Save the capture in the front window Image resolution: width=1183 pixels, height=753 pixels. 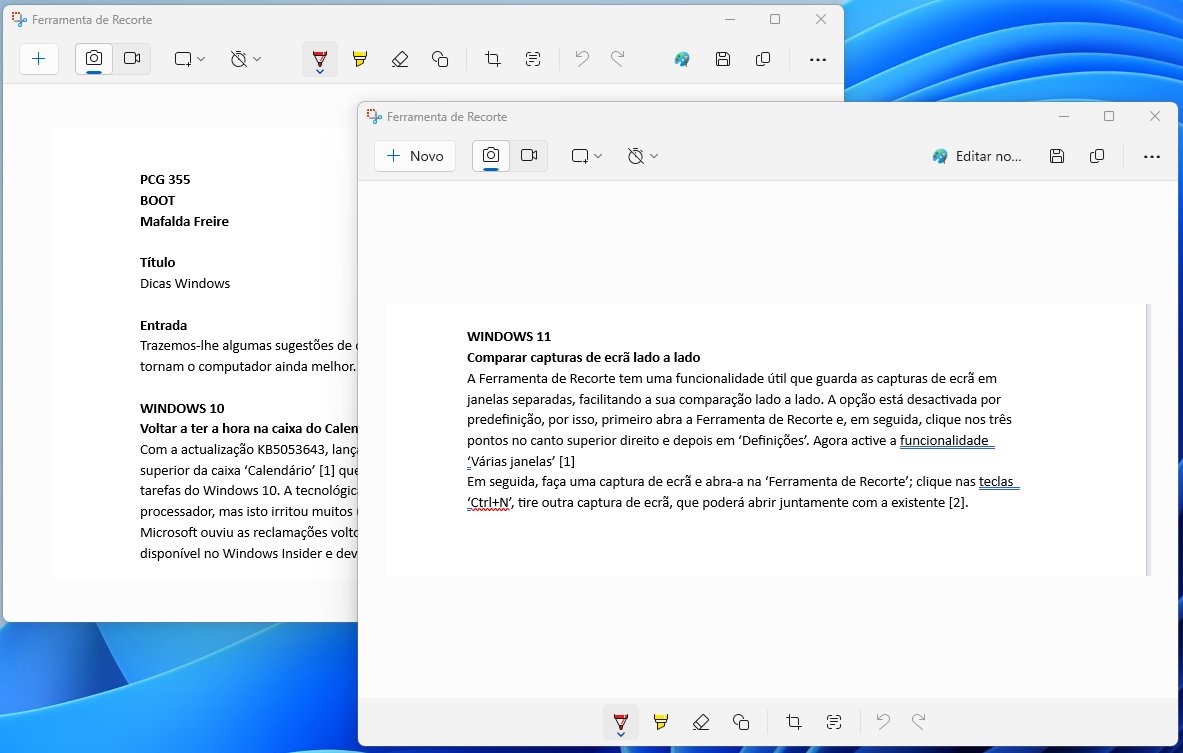[1057, 156]
